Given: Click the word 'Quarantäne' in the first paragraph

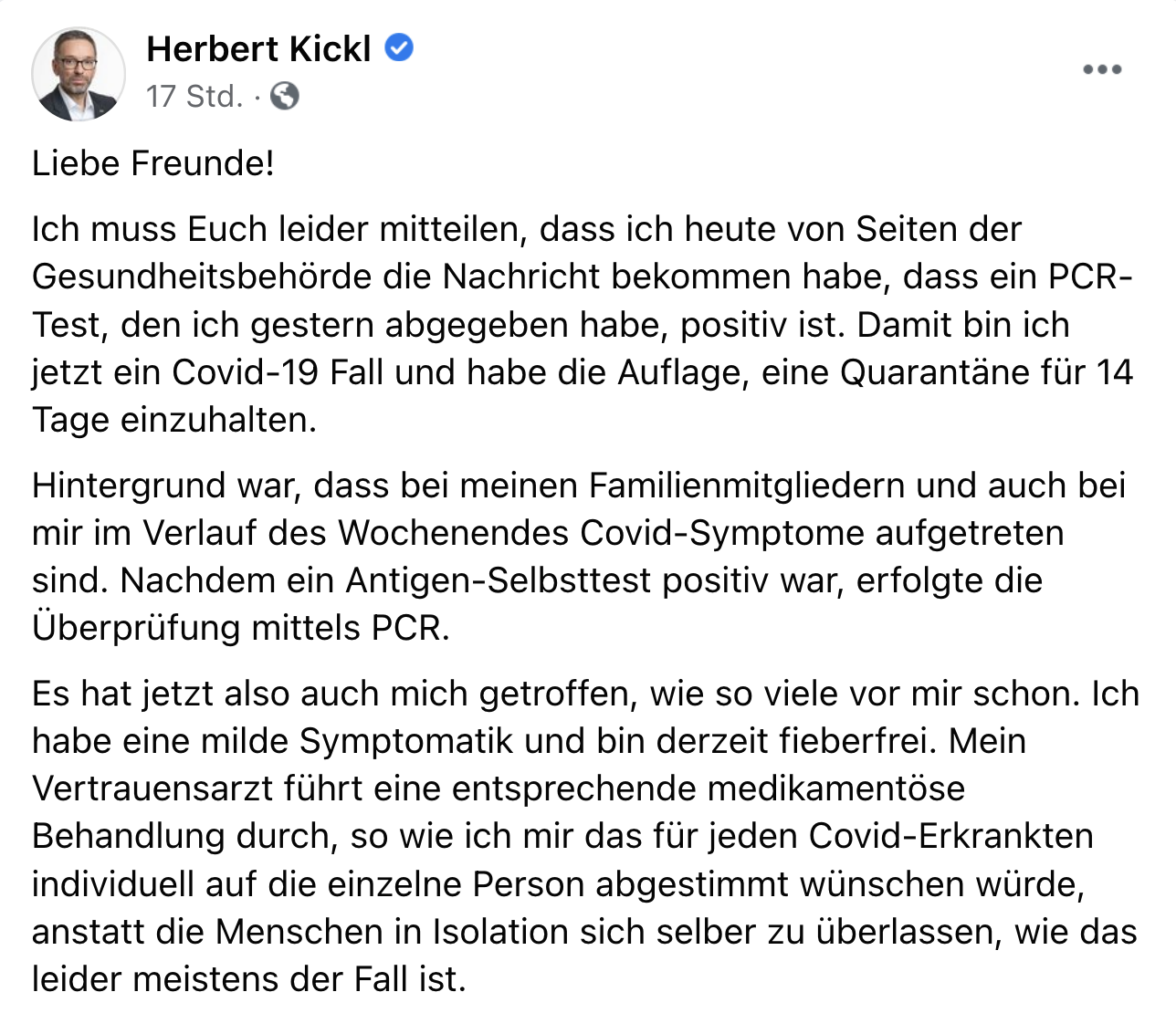Looking at the screenshot, I should pos(936,371).
